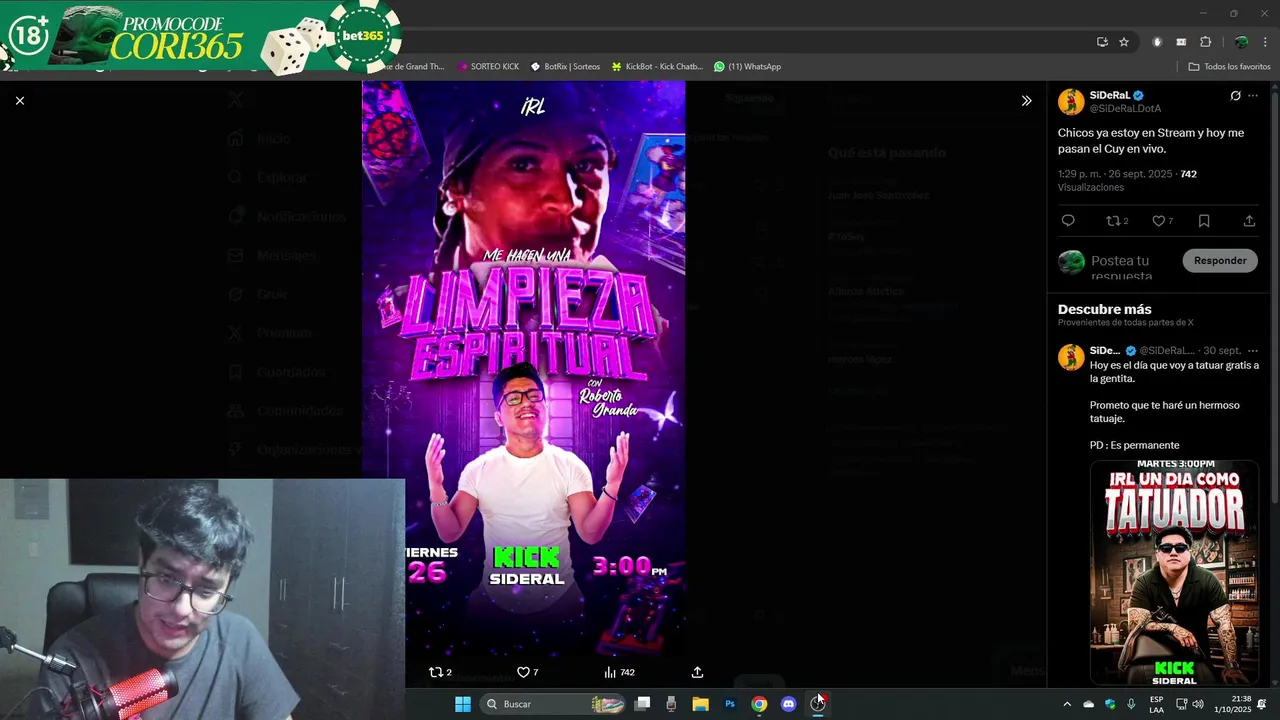Viewport: 1280px width, 720px height.
Task: Open the Chrome profile avatar
Action: (1241, 42)
